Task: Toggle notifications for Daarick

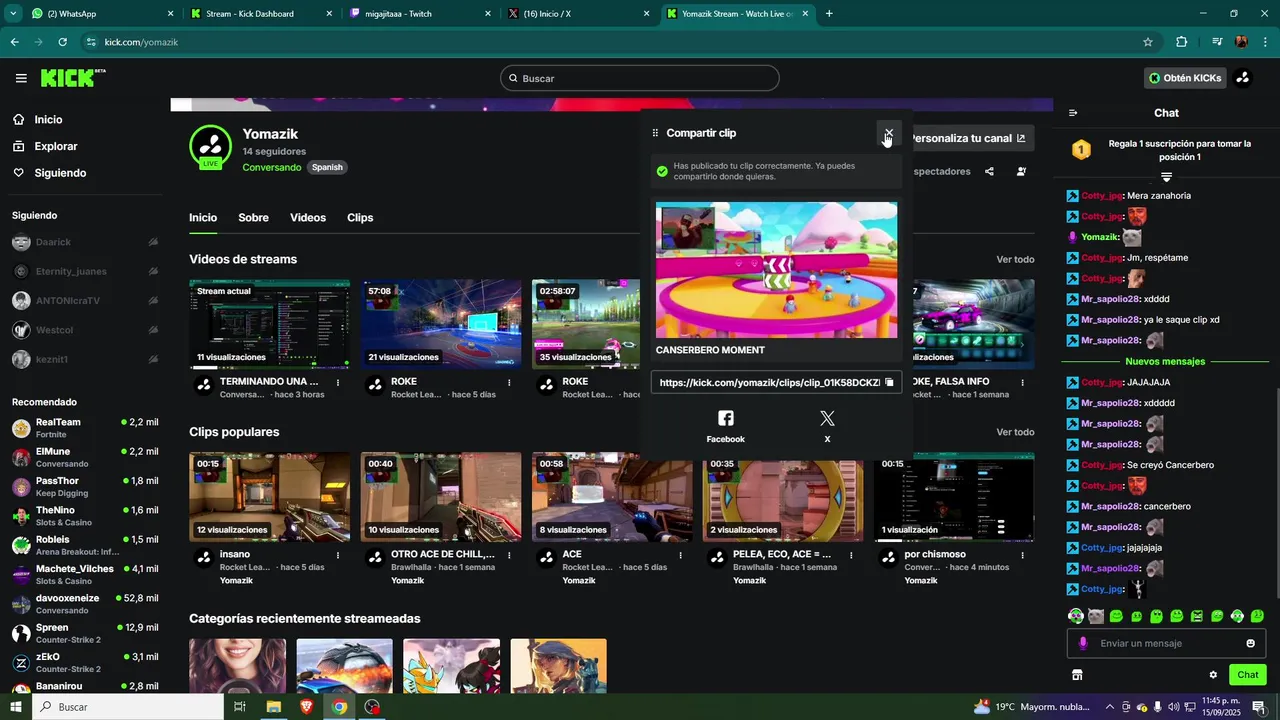Action: click(153, 242)
